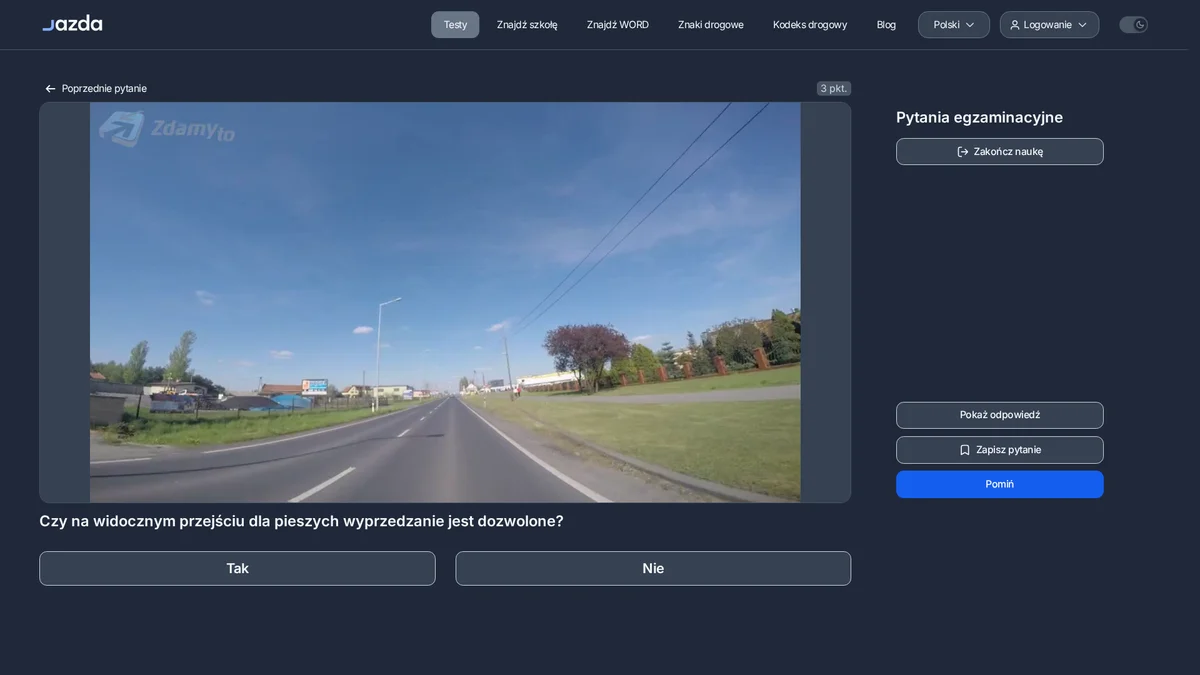
Task: Go to Znajdź szkołę
Action: point(527,25)
